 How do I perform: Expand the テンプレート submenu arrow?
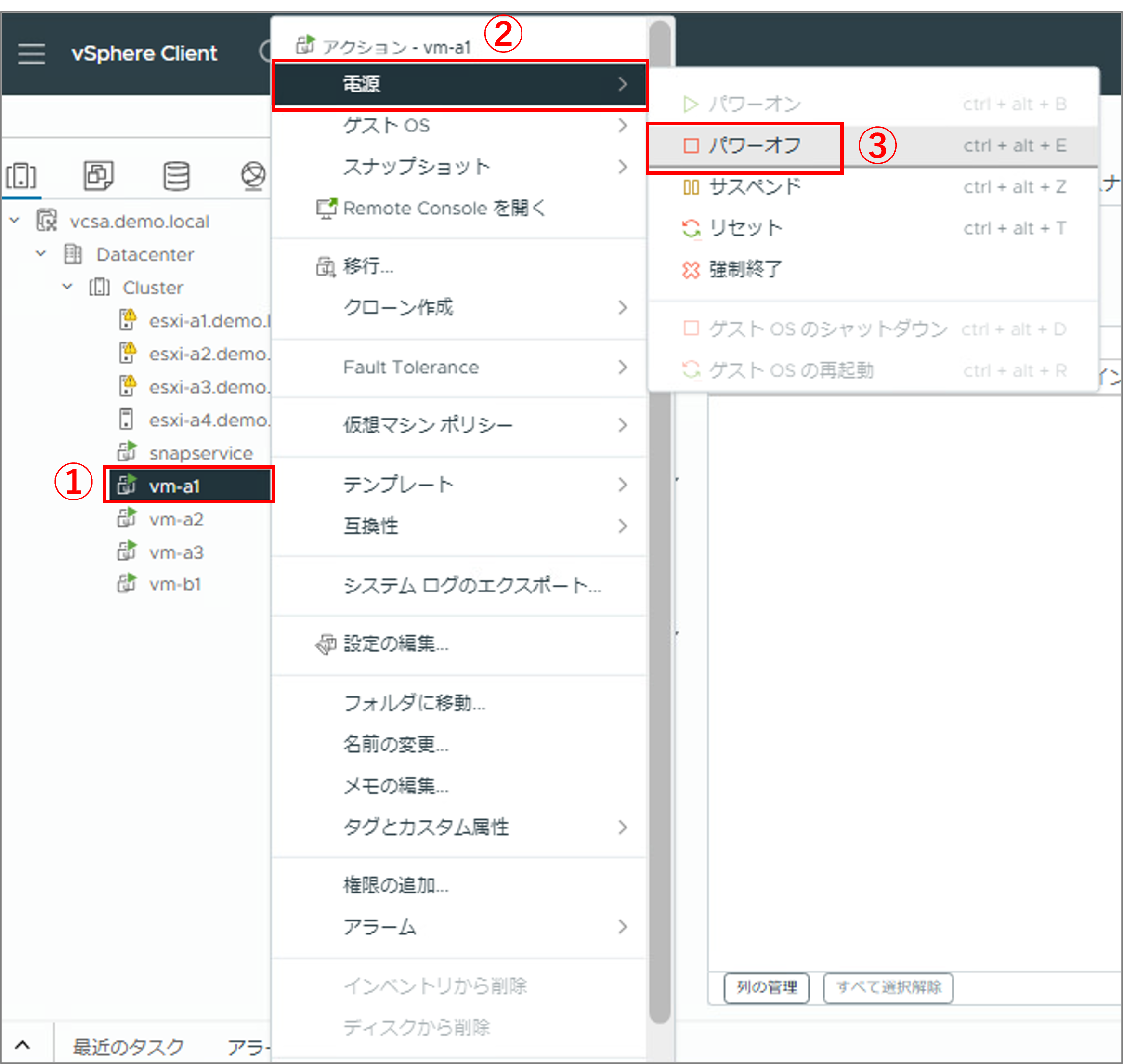point(623,485)
